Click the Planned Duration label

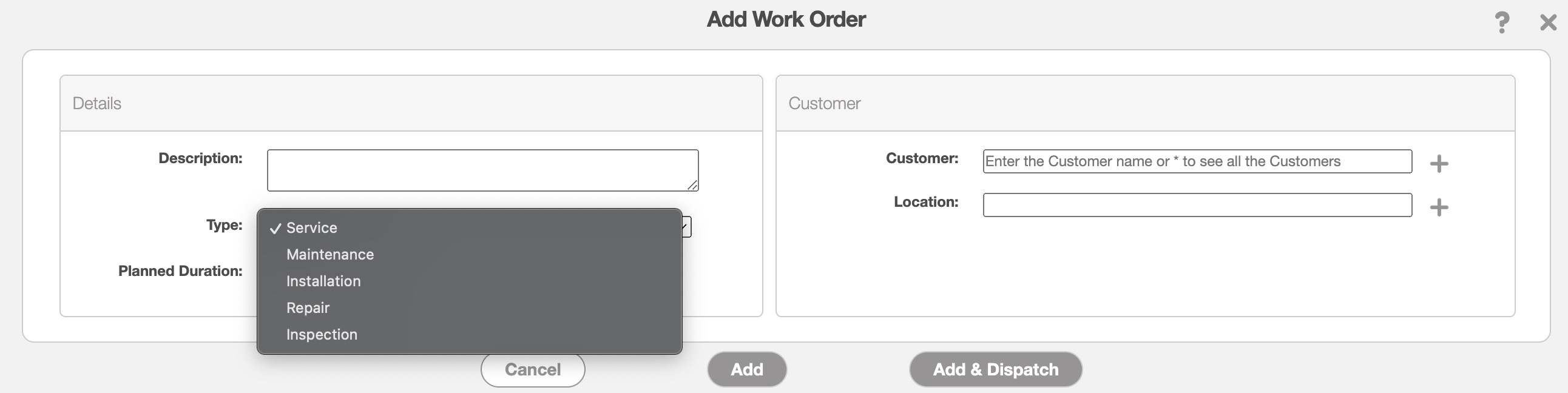(x=180, y=271)
